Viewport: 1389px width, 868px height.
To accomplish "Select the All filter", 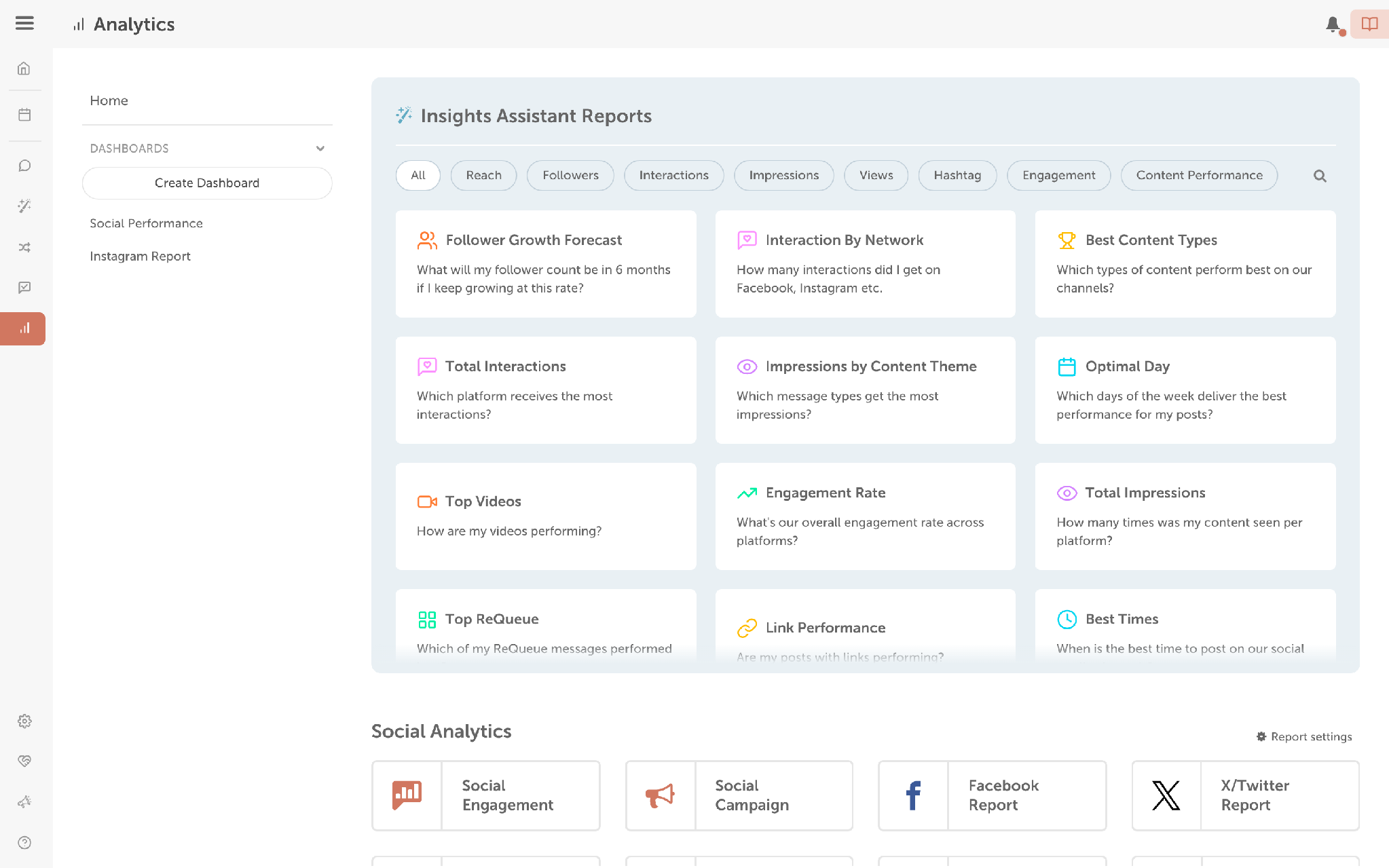I will [x=418, y=175].
